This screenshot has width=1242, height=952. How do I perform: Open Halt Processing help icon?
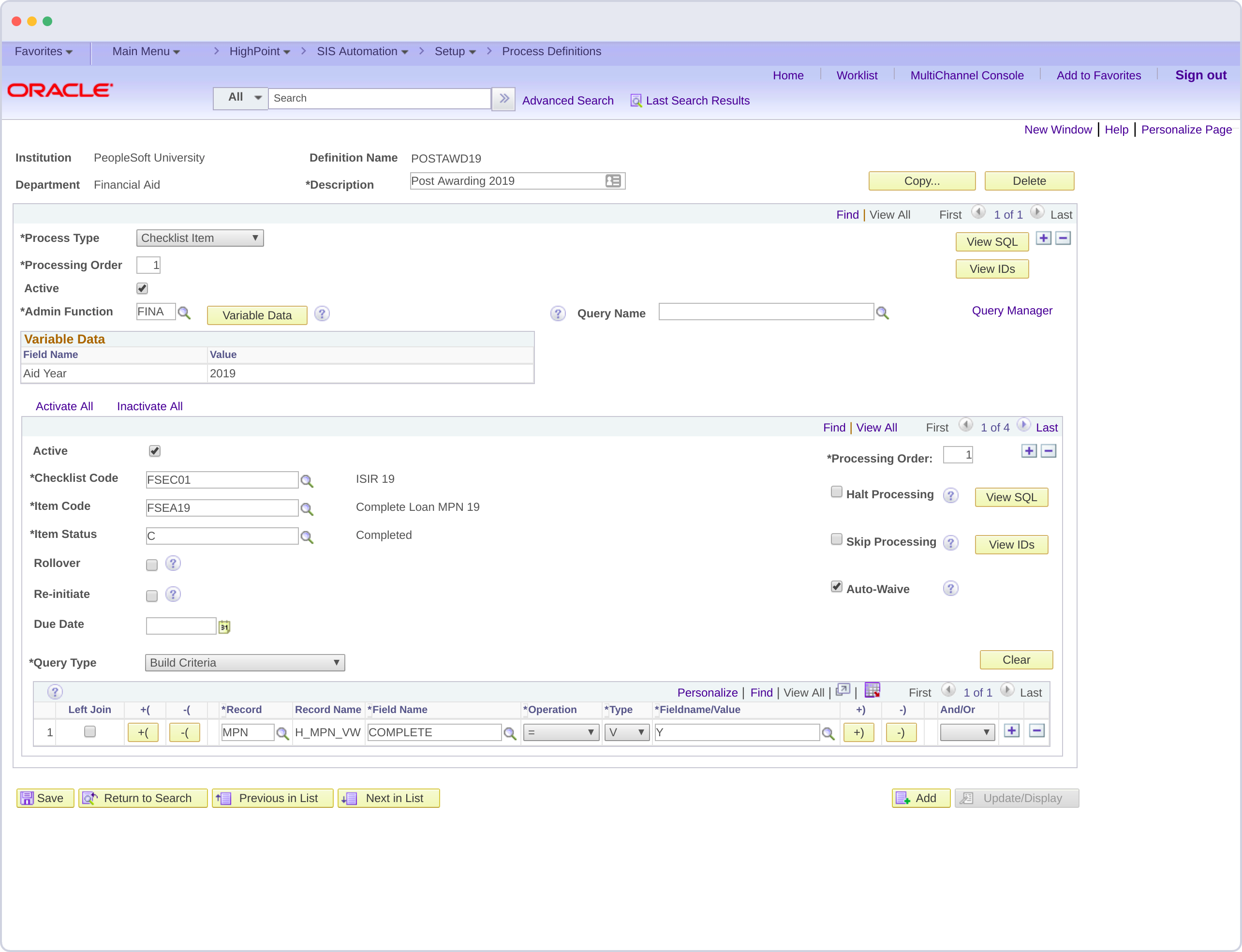pyautogui.click(x=950, y=495)
